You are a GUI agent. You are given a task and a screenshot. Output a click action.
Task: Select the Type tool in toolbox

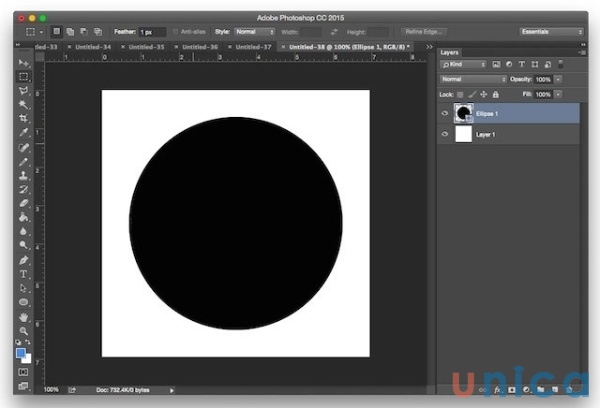(23, 274)
